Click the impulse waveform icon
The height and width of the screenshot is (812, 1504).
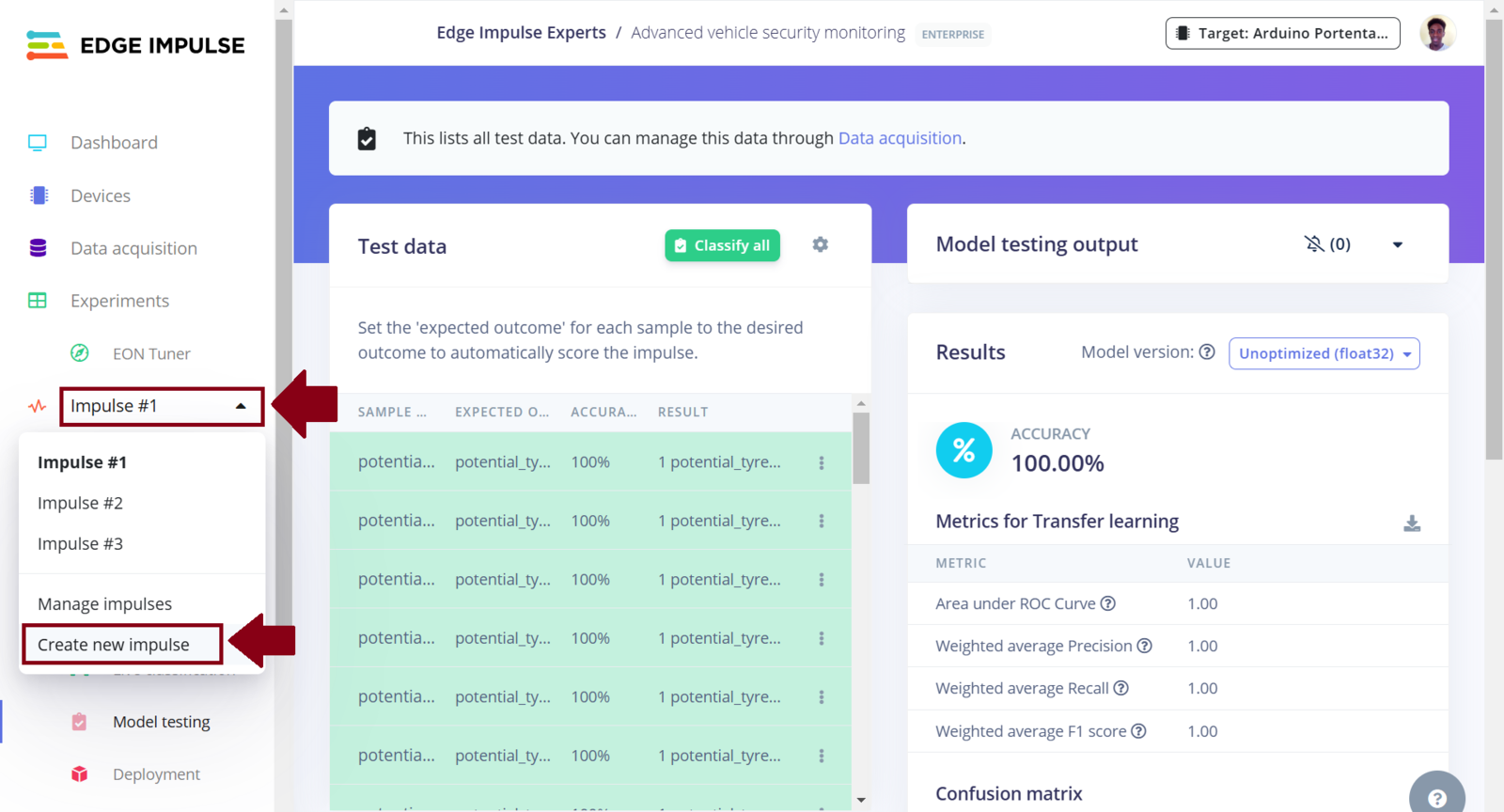[x=38, y=406]
